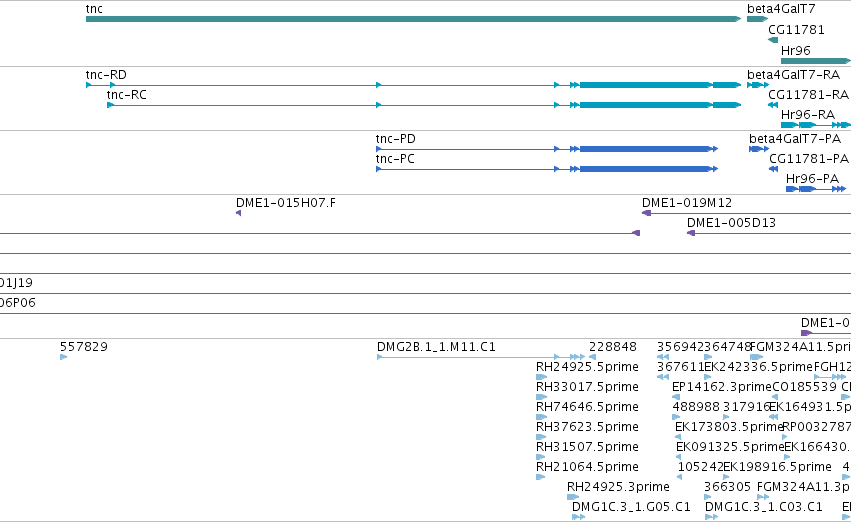Click the tnc gene label
This screenshot has height=522, width=851.
pos(94,9)
